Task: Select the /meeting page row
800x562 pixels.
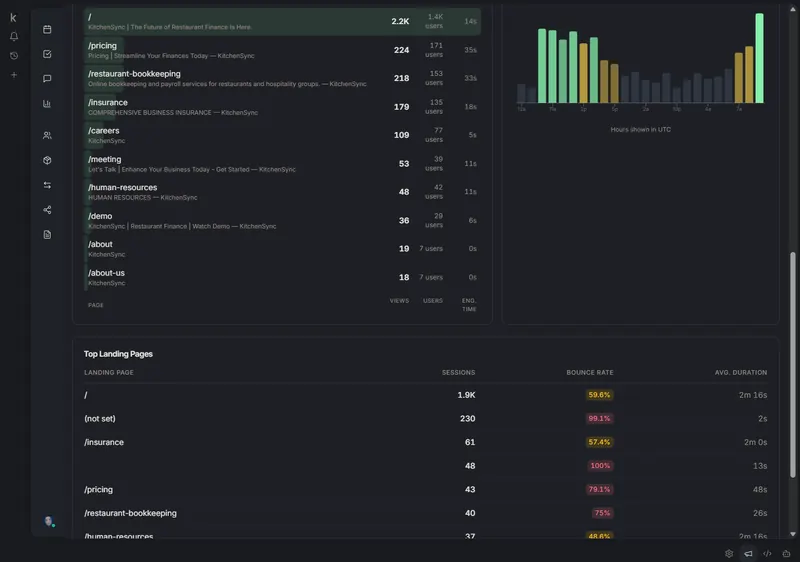Action: tap(282, 164)
